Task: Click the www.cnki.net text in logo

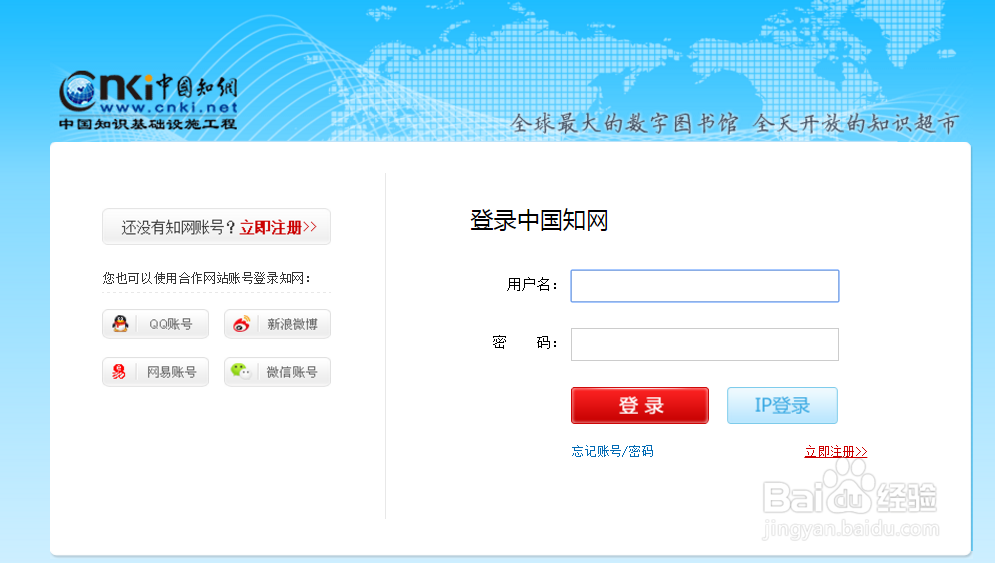Action: [169, 108]
